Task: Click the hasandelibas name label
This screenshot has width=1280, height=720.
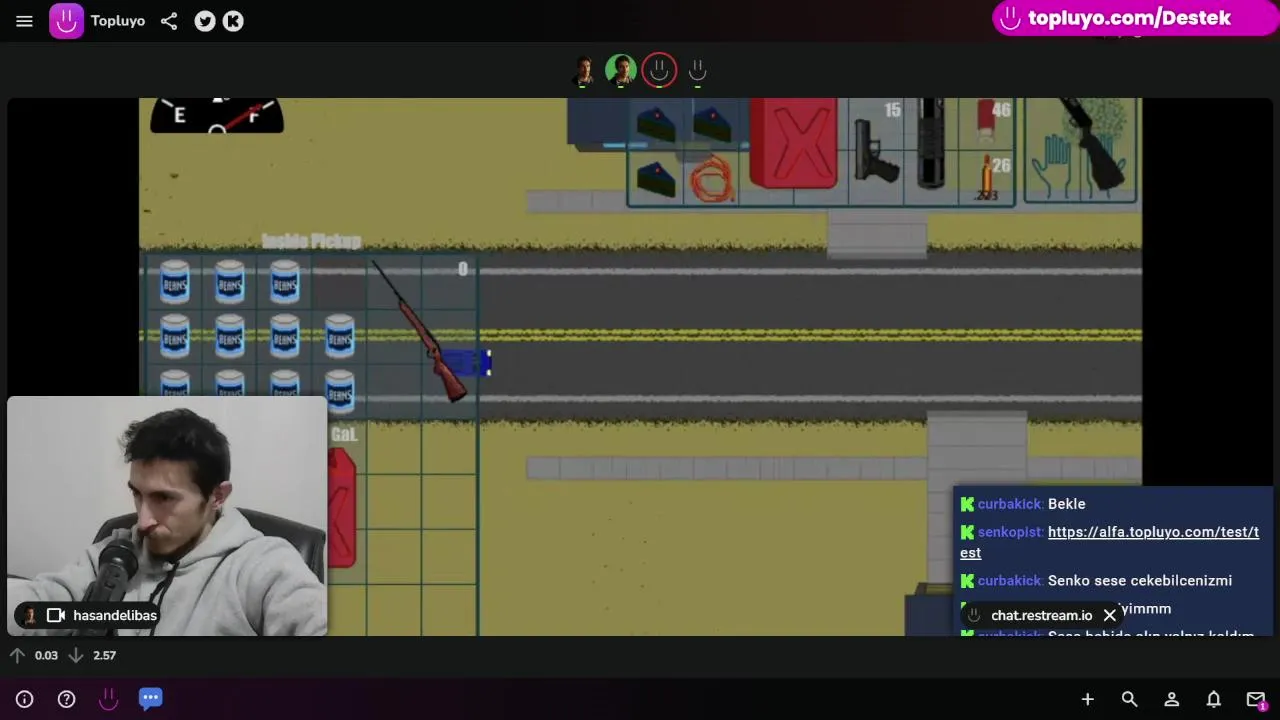Action: [x=115, y=615]
